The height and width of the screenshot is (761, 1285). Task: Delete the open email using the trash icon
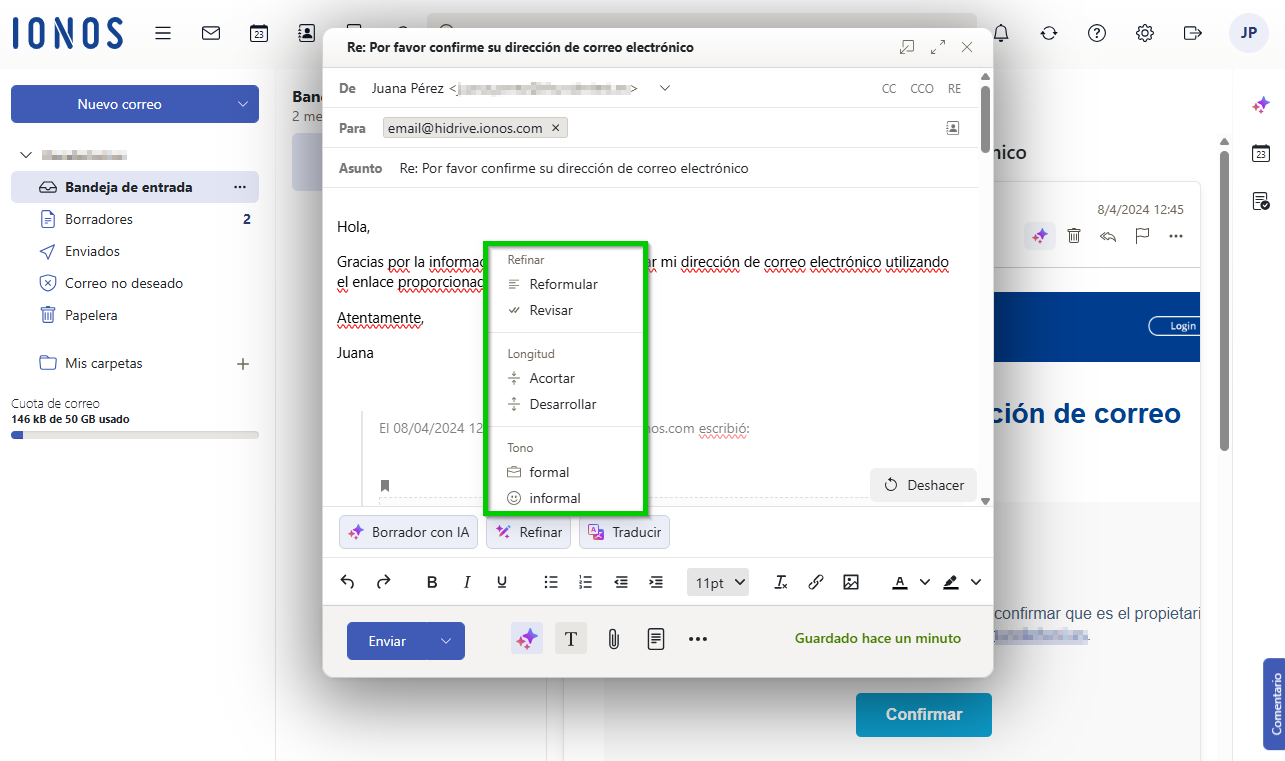point(1073,236)
